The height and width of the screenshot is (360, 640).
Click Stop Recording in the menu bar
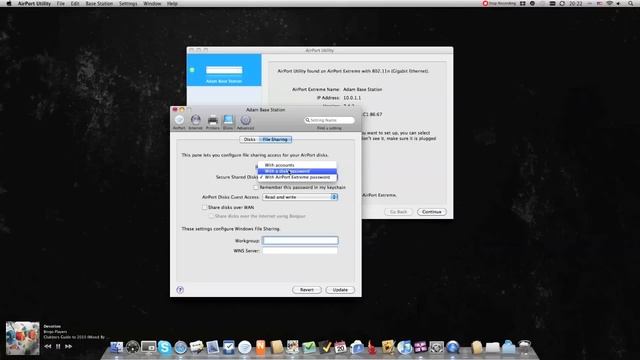499,3
